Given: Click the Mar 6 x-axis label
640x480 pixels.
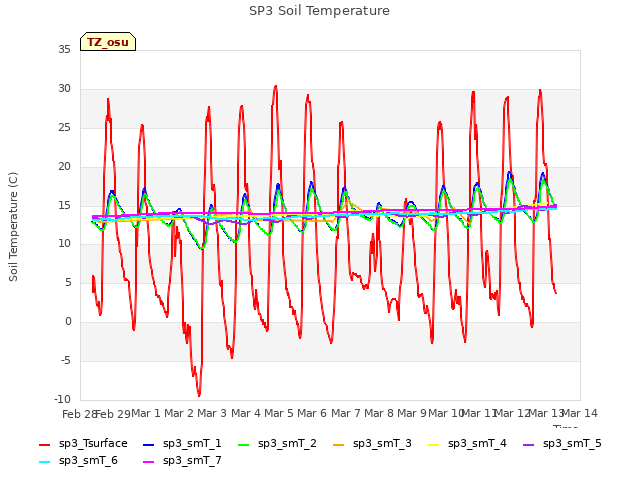Looking at the screenshot, I should click(x=312, y=413).
